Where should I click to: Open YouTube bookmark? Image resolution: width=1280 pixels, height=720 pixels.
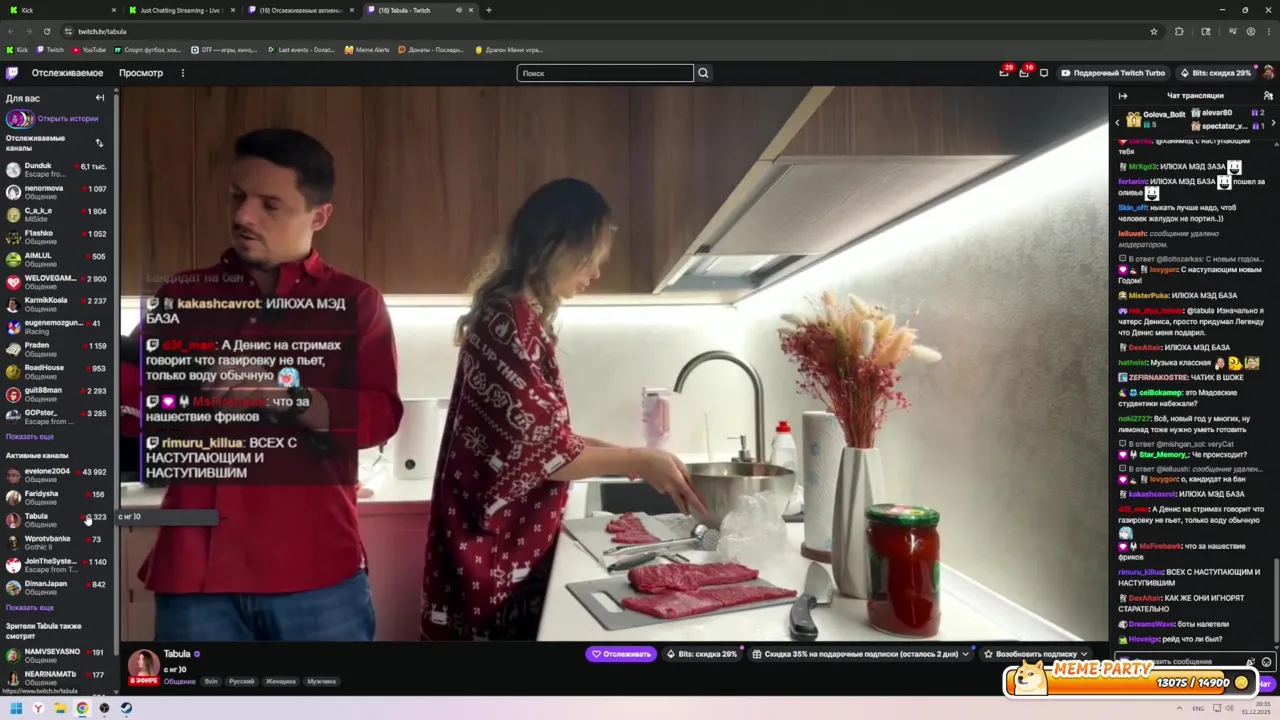point(89,49)
